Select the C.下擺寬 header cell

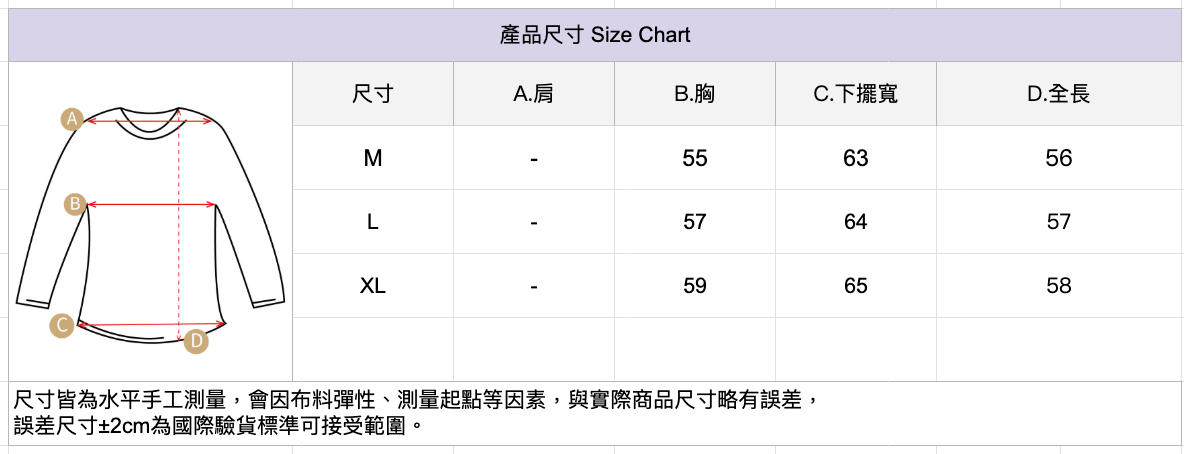(856, 94)
